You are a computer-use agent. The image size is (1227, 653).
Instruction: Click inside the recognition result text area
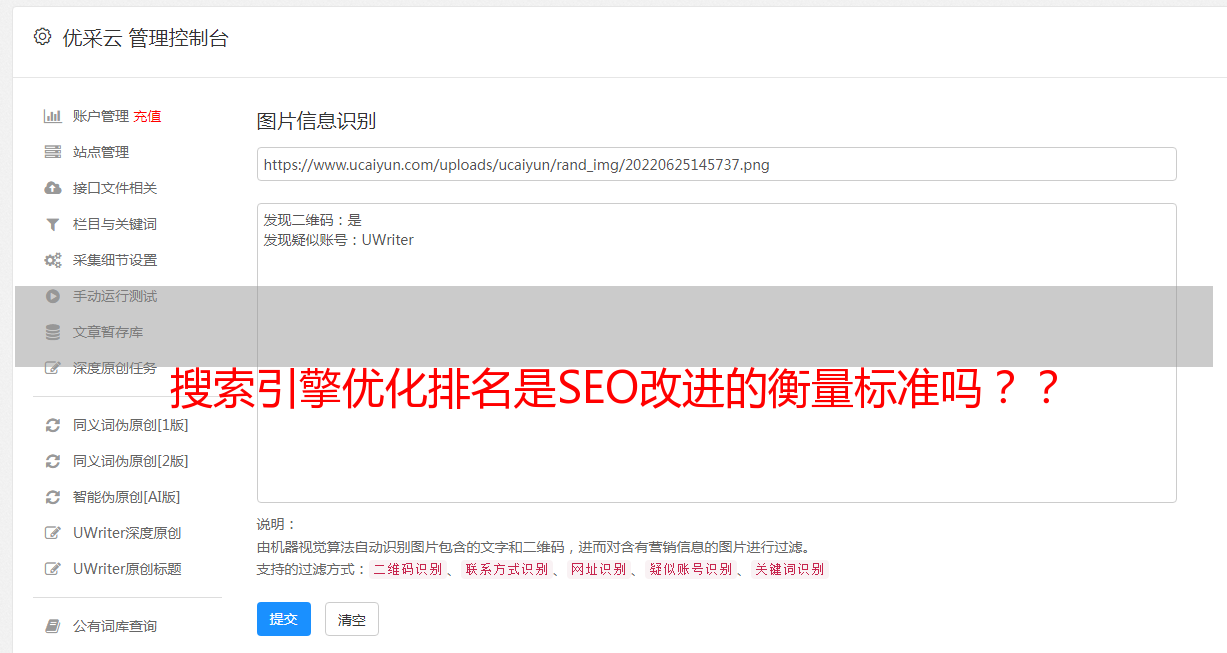point(716,353)
